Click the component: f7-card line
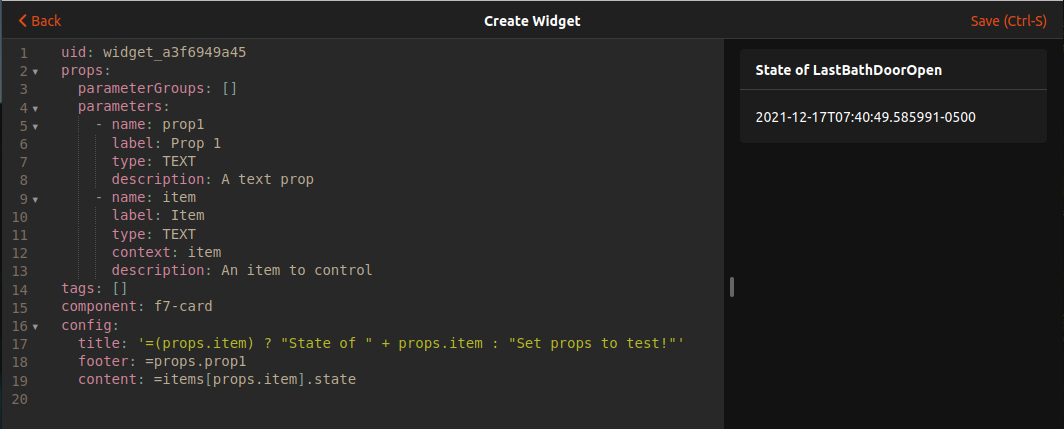This screenshot has width=1064, height=429. tap(137, 307)
